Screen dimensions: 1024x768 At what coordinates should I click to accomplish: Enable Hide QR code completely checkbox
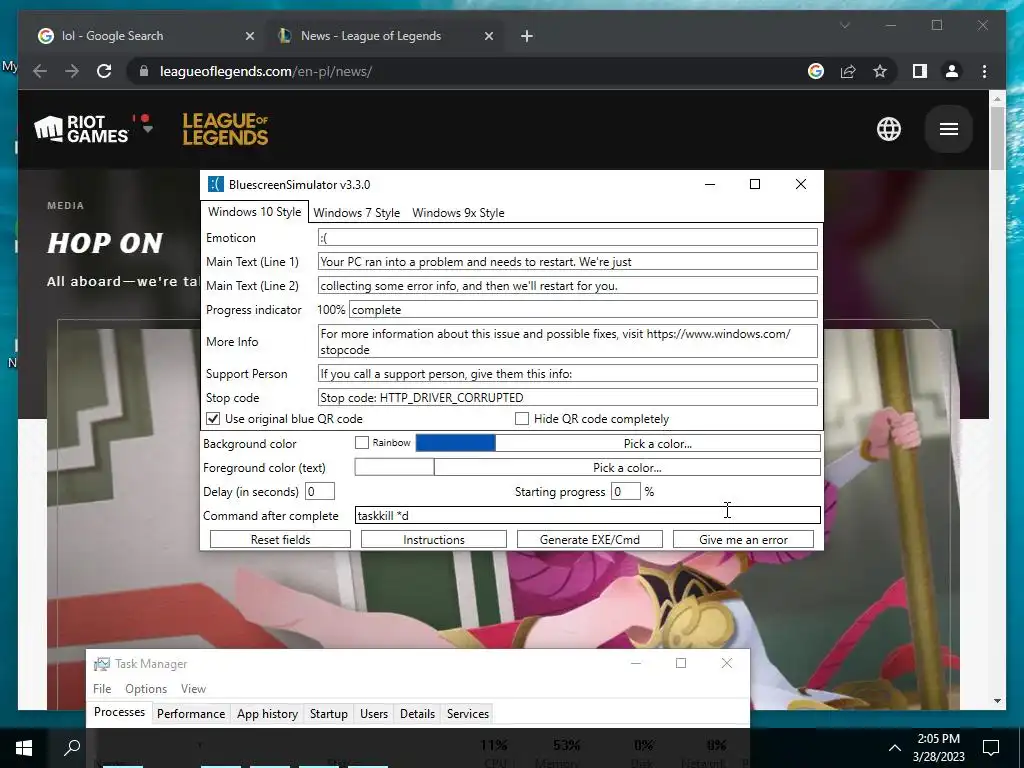(x=522, y=419)
